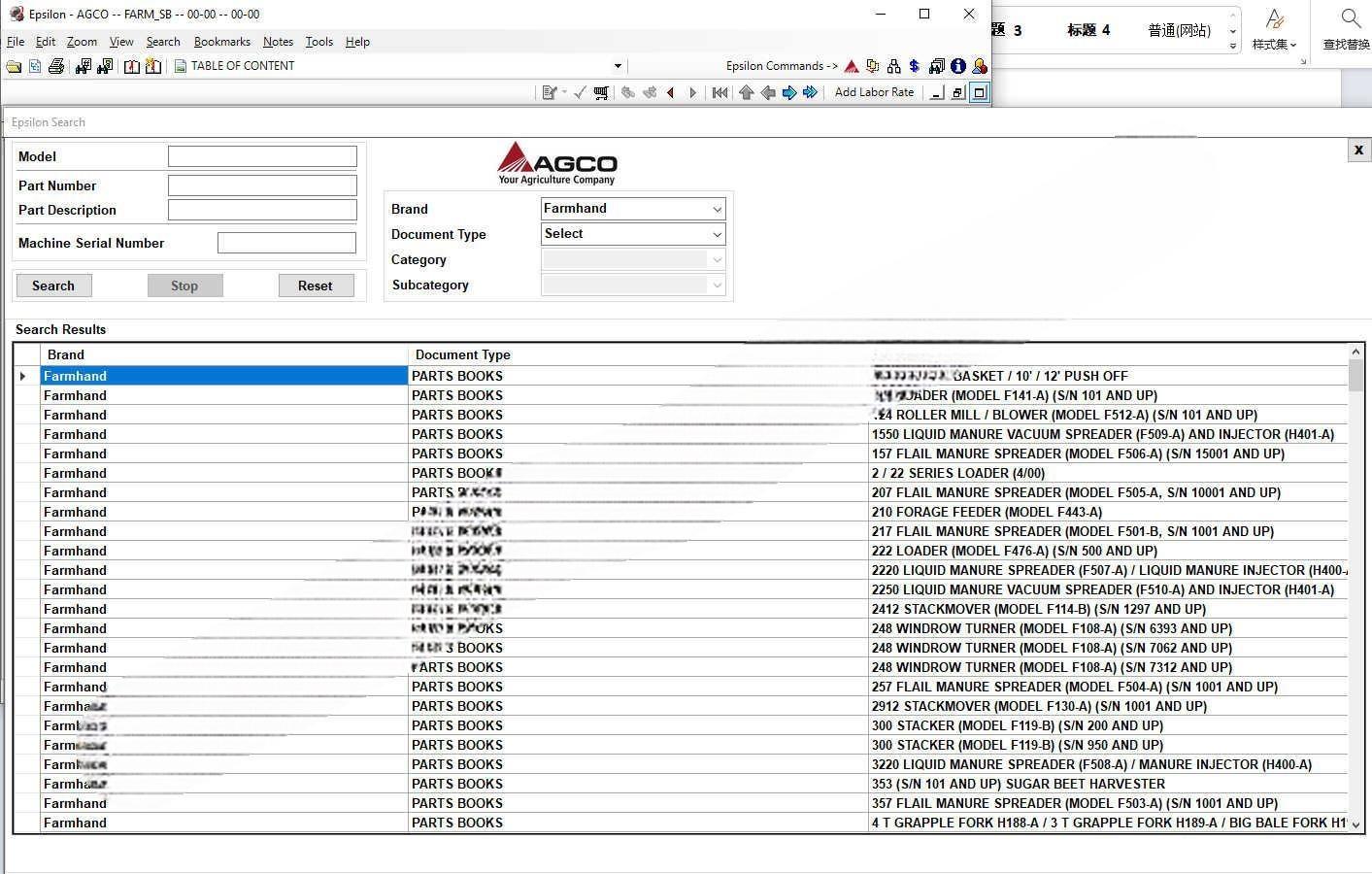The width and height of the screenshot is (1372, 874).
Task: Open the Subcategory dropdown
Action: [x=717, y=285]
